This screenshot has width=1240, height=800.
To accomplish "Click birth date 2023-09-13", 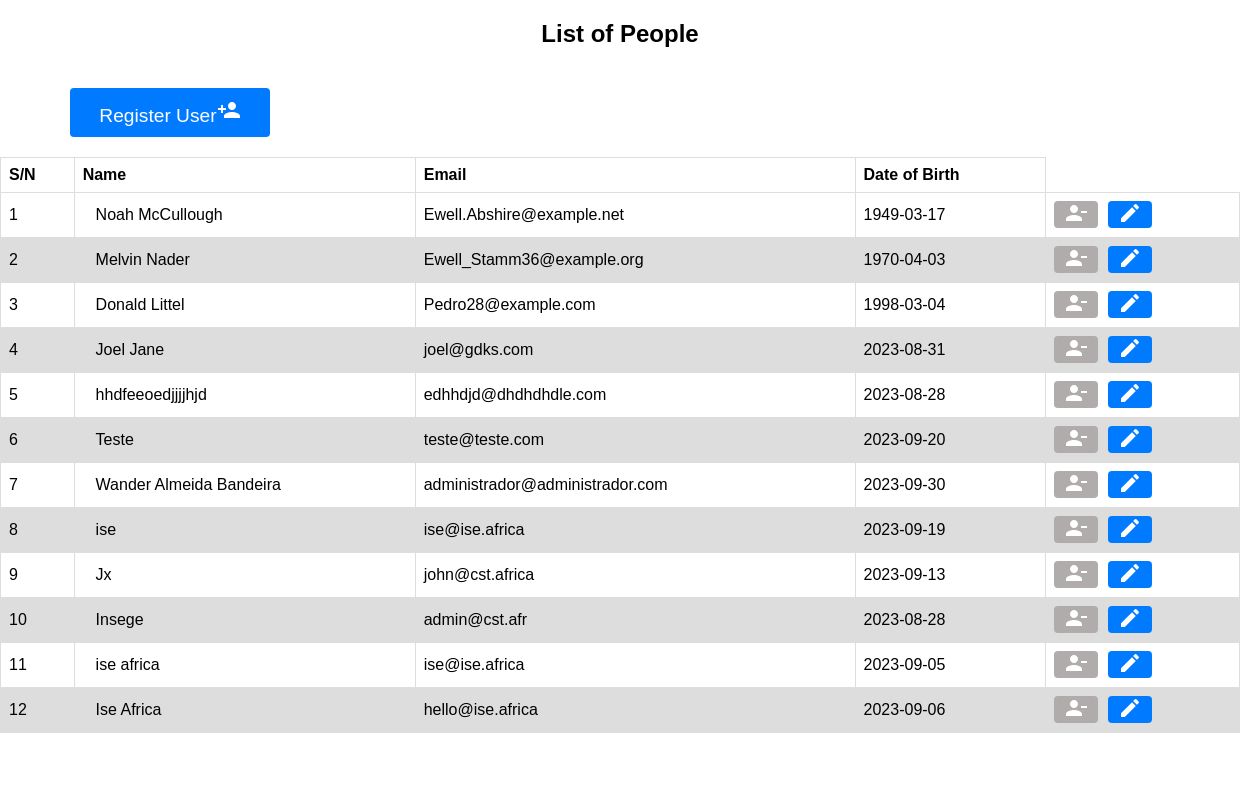I will coord(904,575).
